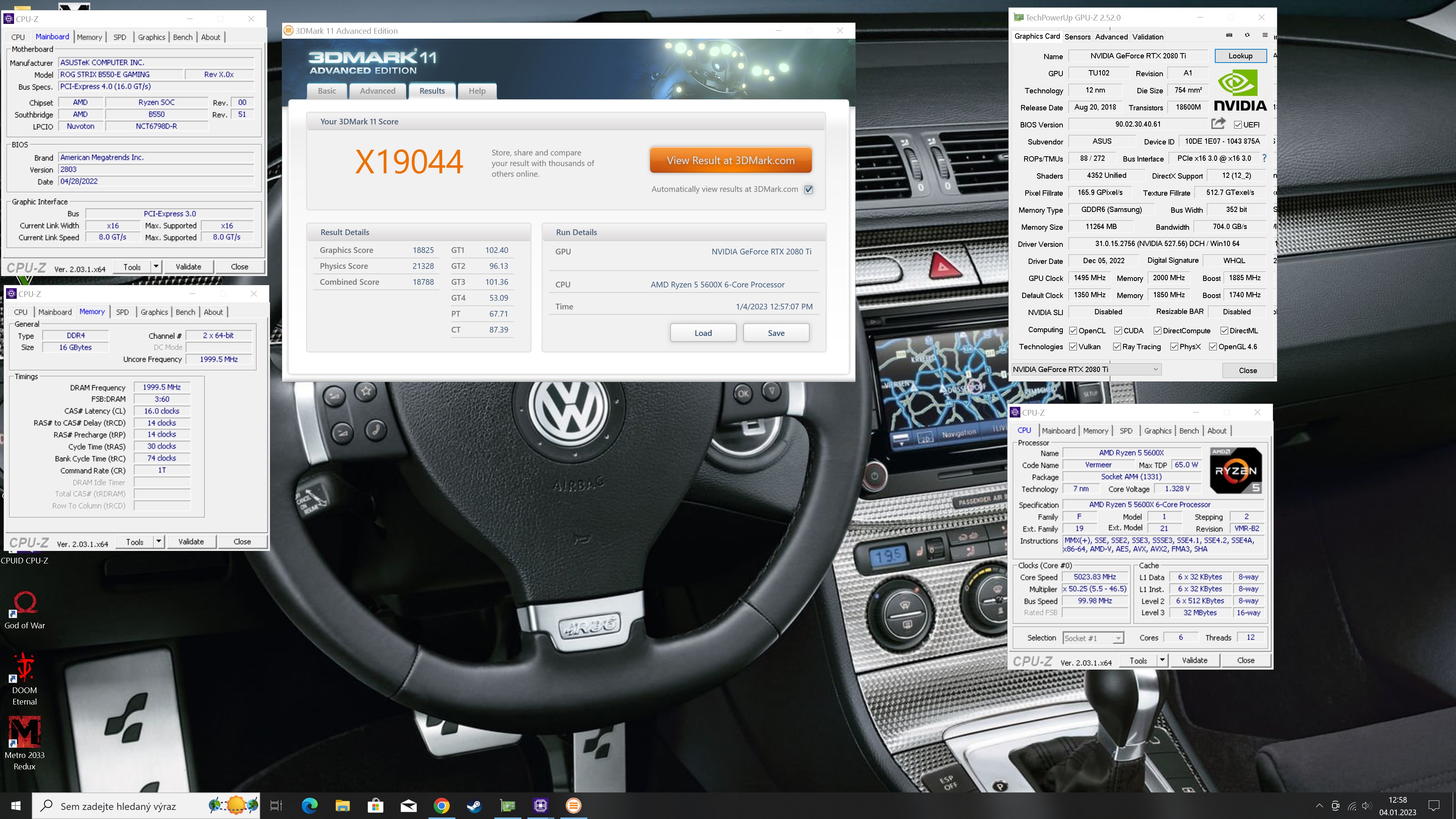Viewport: 1456px width, 819px height.
Task: Open the Windows Start menu
Action: point(16,805)
